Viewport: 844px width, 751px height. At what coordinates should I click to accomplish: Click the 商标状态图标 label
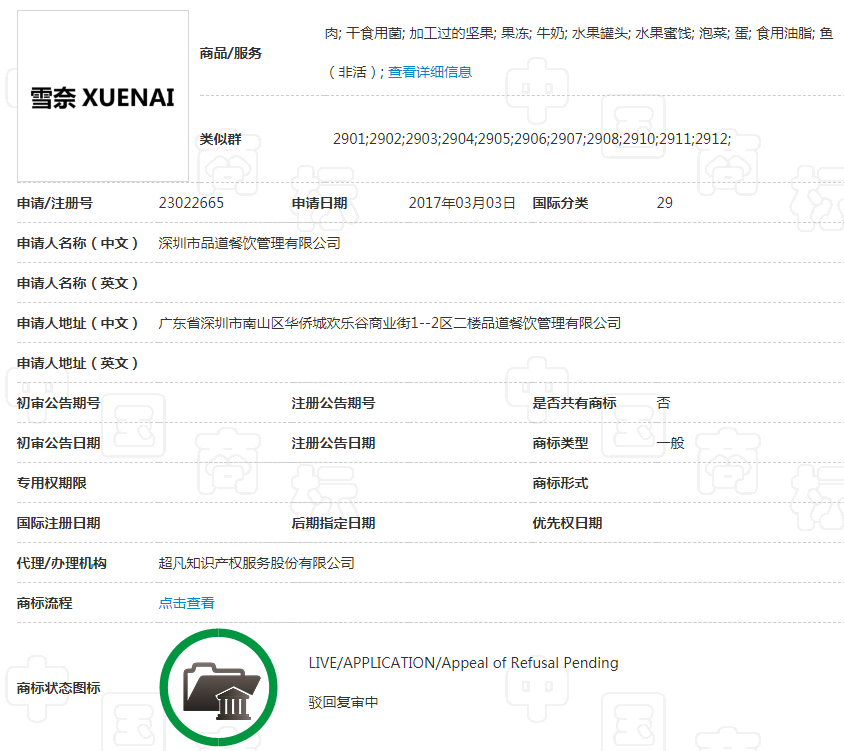coord(59,688)
